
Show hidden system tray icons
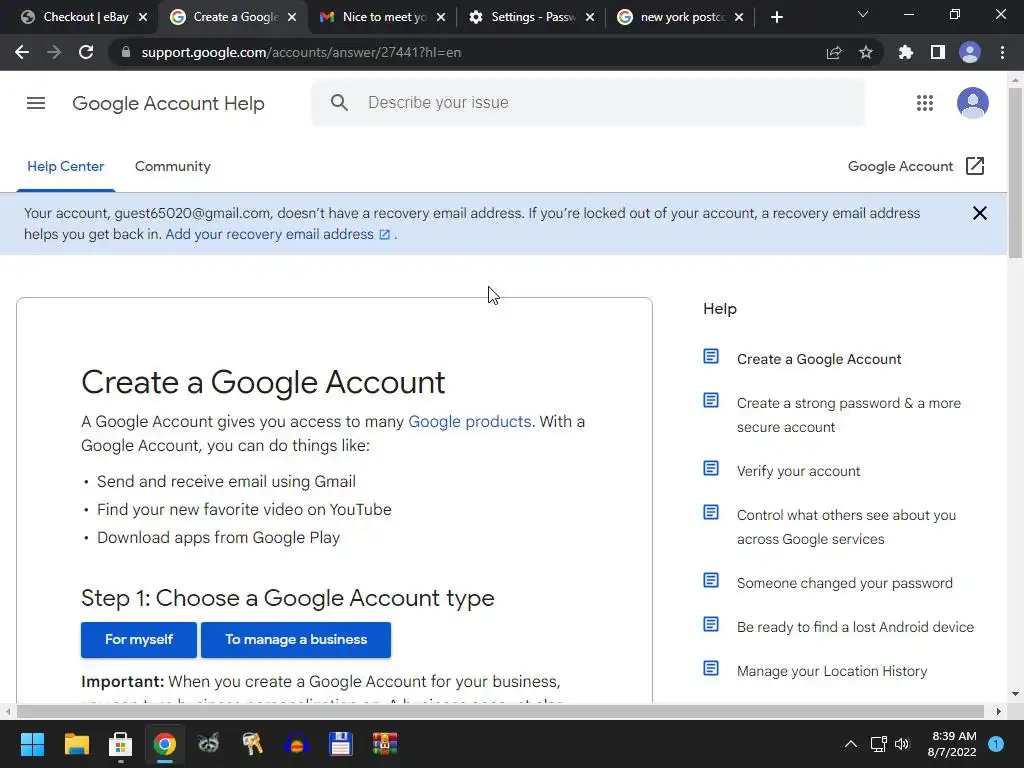851,744
